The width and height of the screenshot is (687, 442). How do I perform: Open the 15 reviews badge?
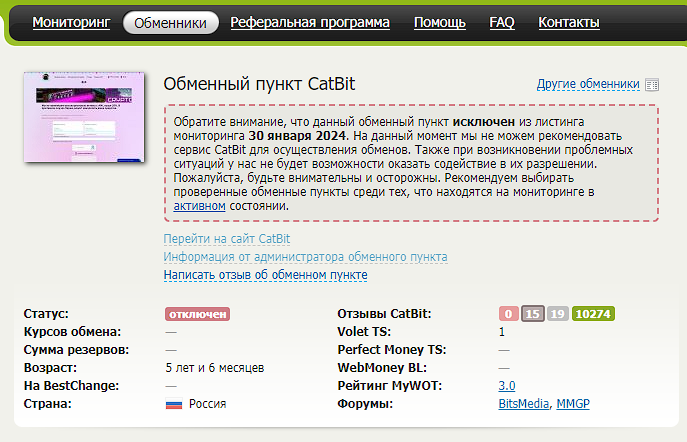point(532,314)
